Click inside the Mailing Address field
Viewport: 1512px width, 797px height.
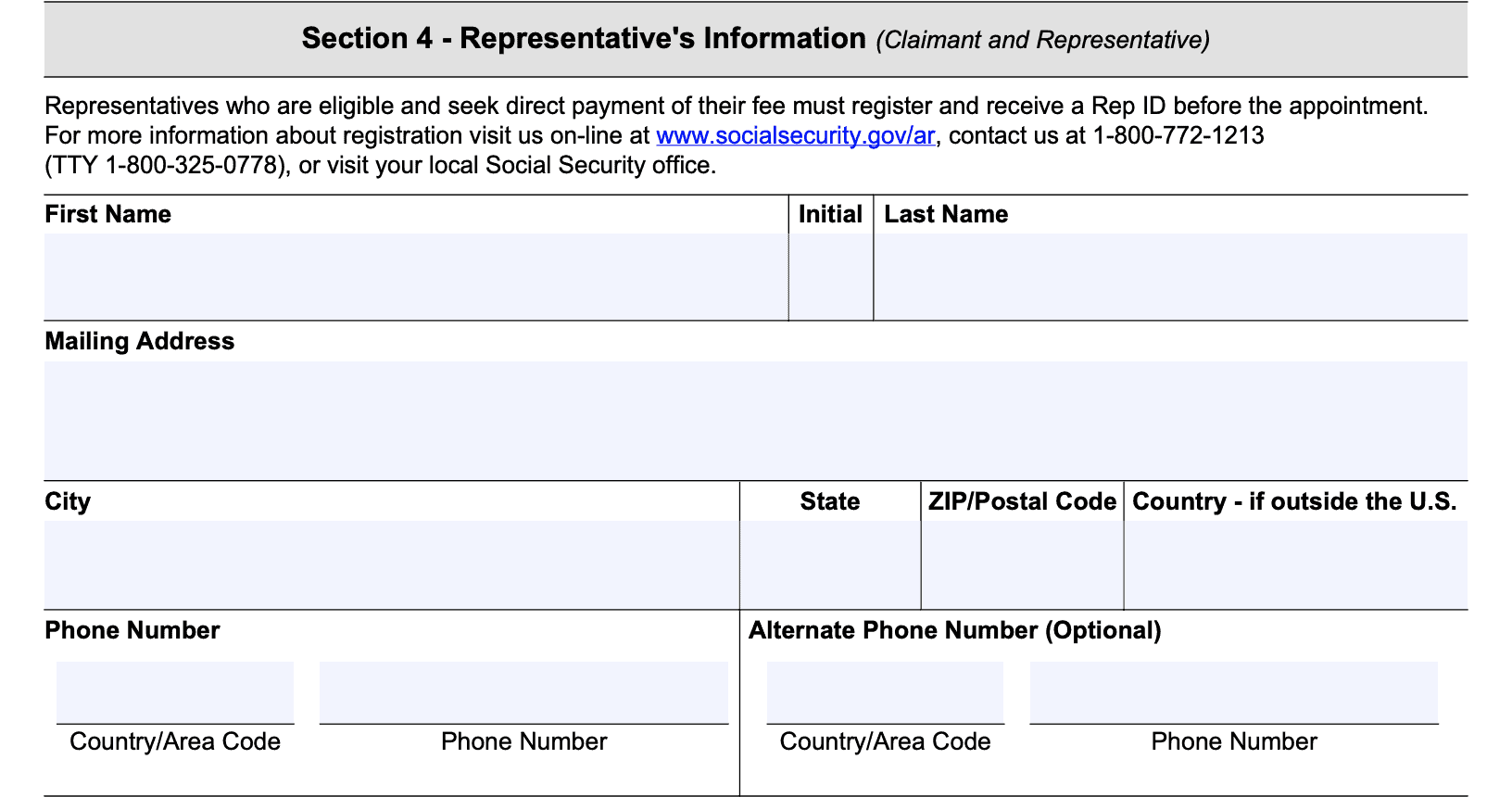(755, 420)
